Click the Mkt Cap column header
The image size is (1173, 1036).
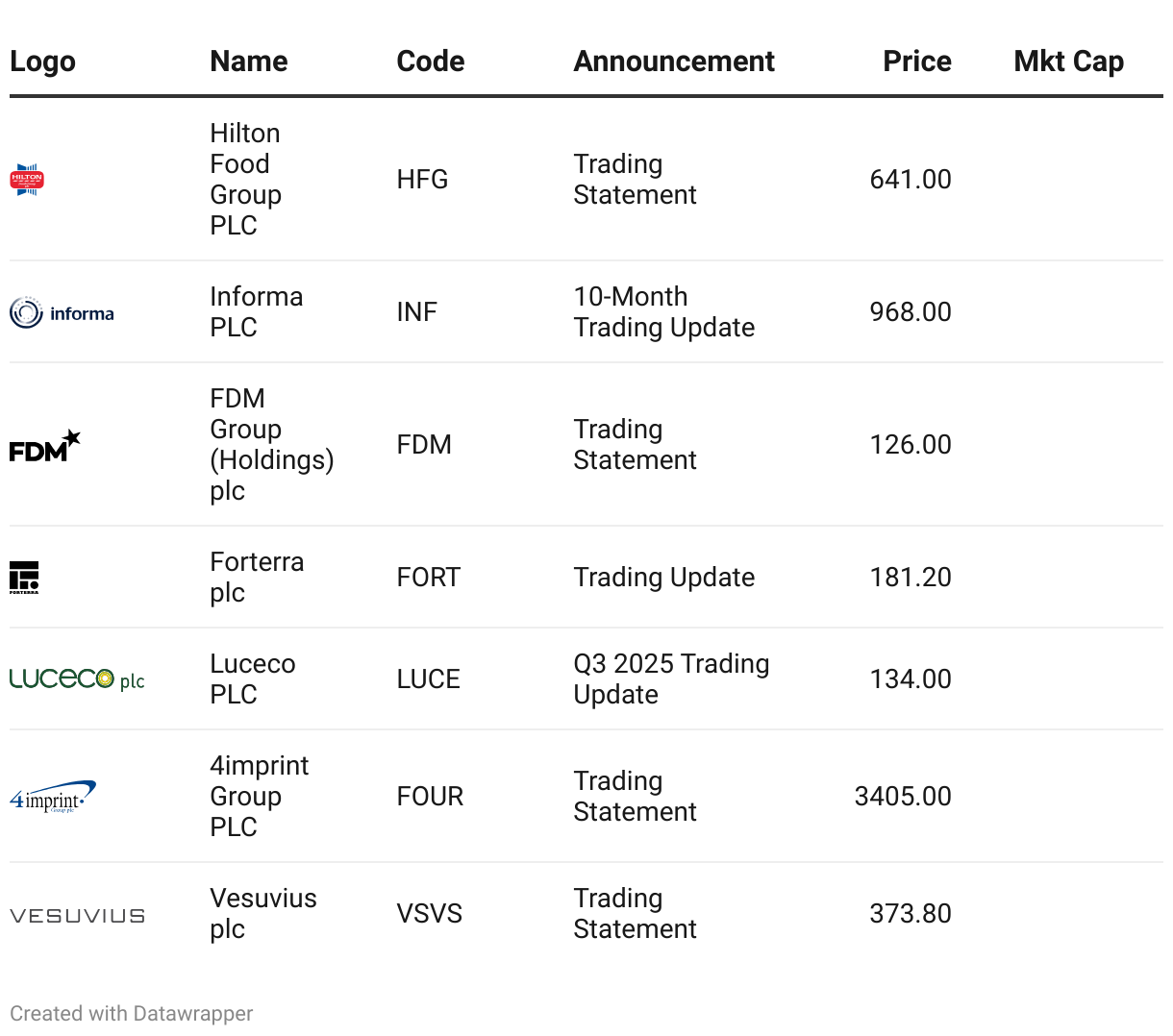click(1068, 62)
